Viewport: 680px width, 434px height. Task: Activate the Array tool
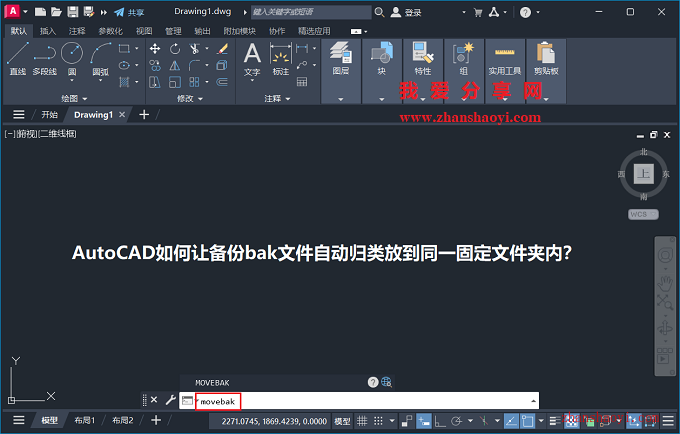pos(194,82)
